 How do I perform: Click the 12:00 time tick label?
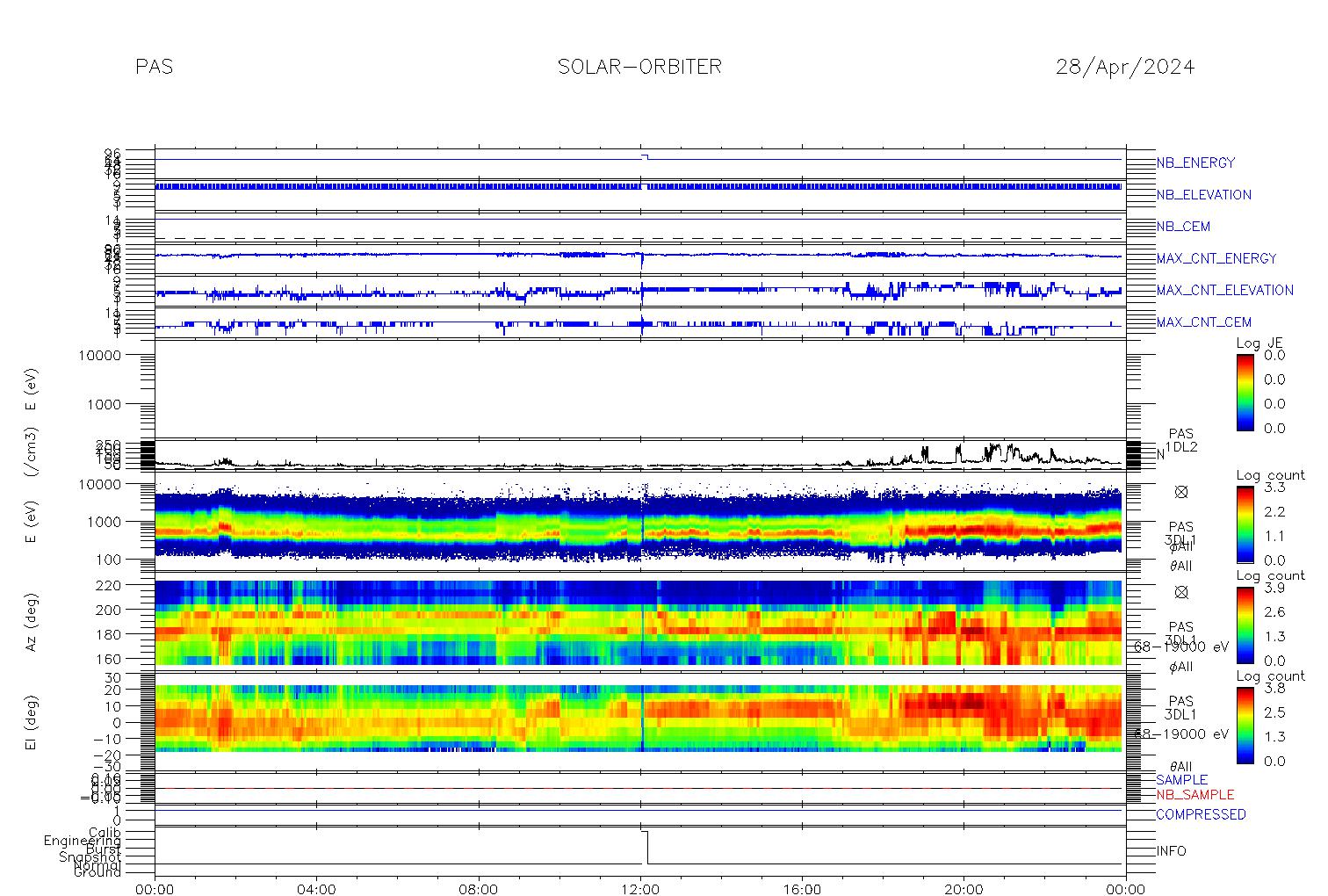(640, 889)
